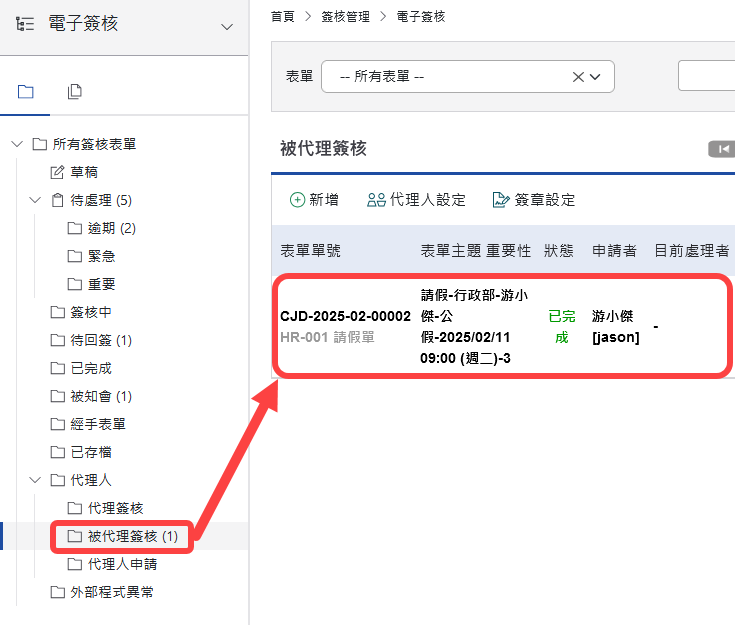
Task: Open the 被知會 (1) folder
Action: 91,396
